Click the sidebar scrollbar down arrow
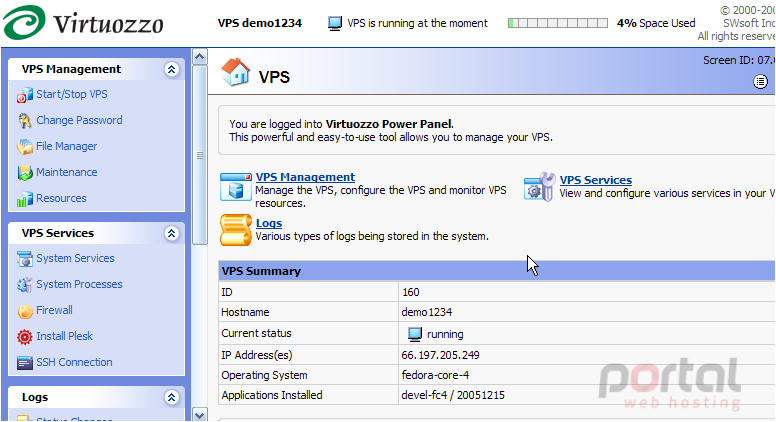Viewport: 776px width, 422px height. [199, 415]
